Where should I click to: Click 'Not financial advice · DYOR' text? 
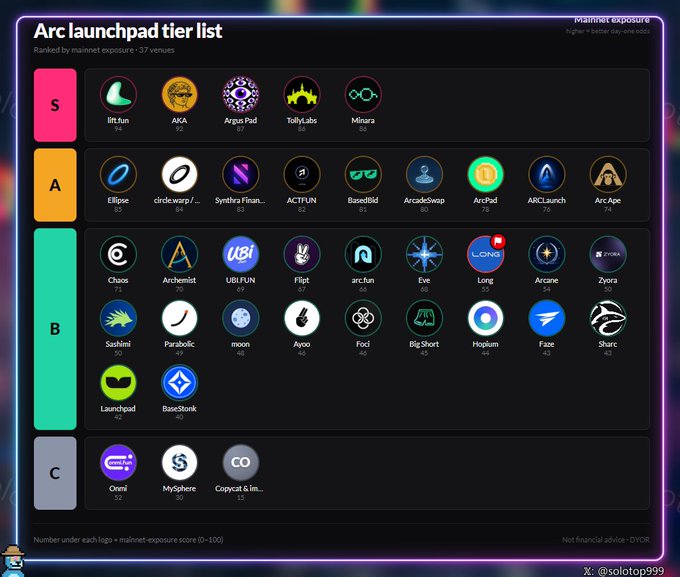click(x=606, y=540)
